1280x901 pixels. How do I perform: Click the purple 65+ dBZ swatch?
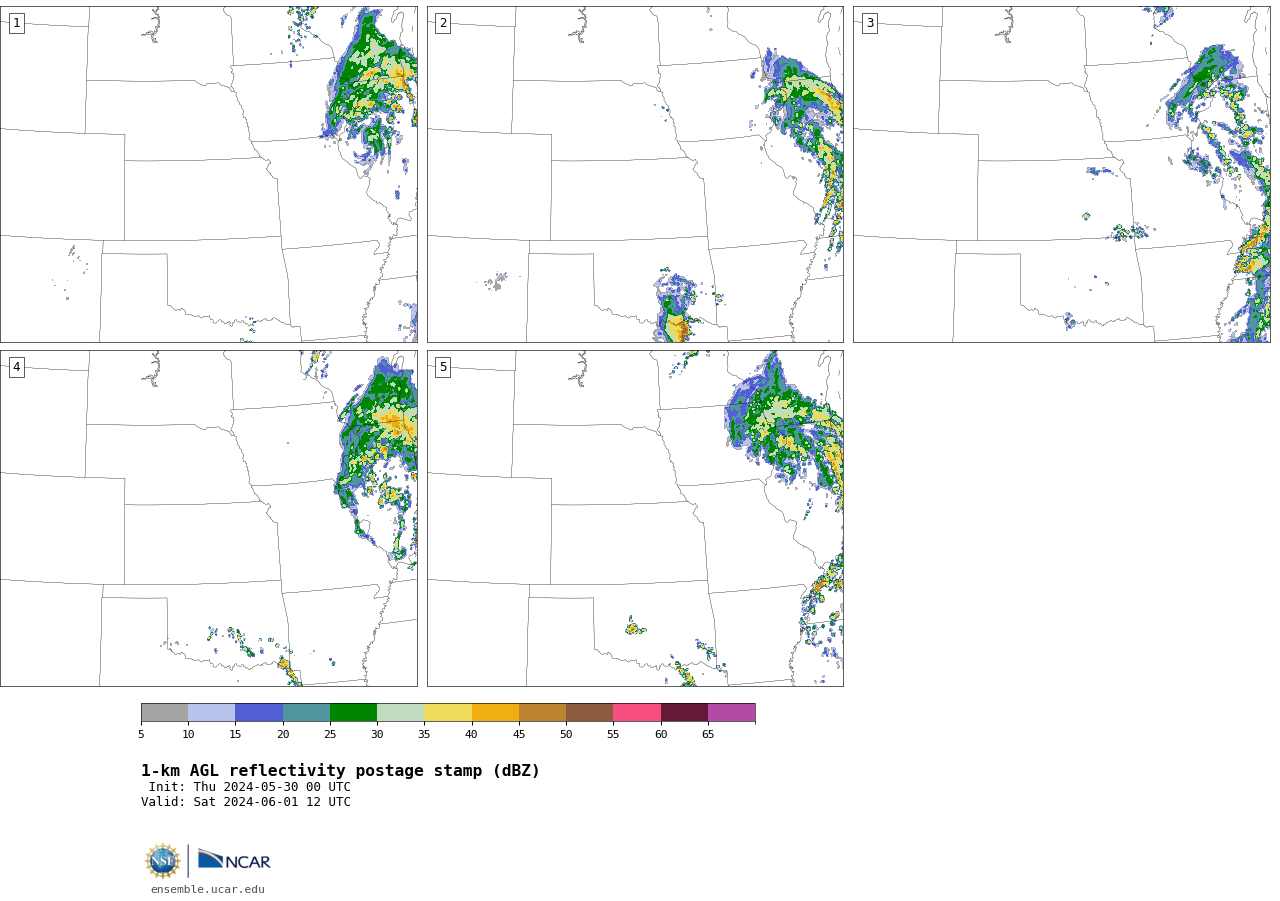click(731, 713)
